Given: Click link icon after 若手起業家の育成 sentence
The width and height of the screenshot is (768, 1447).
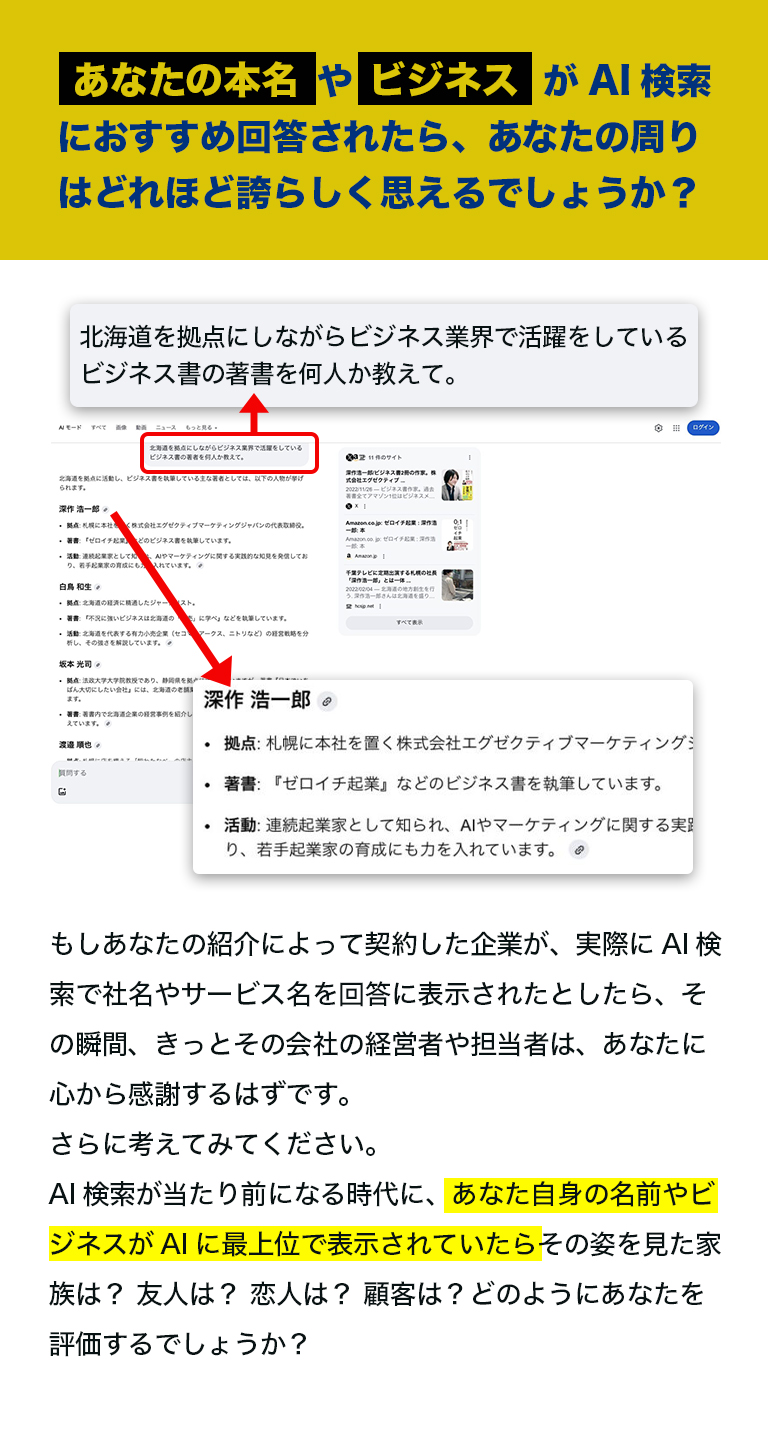Looking at the screenshot, I should click(x=578, y=850).
